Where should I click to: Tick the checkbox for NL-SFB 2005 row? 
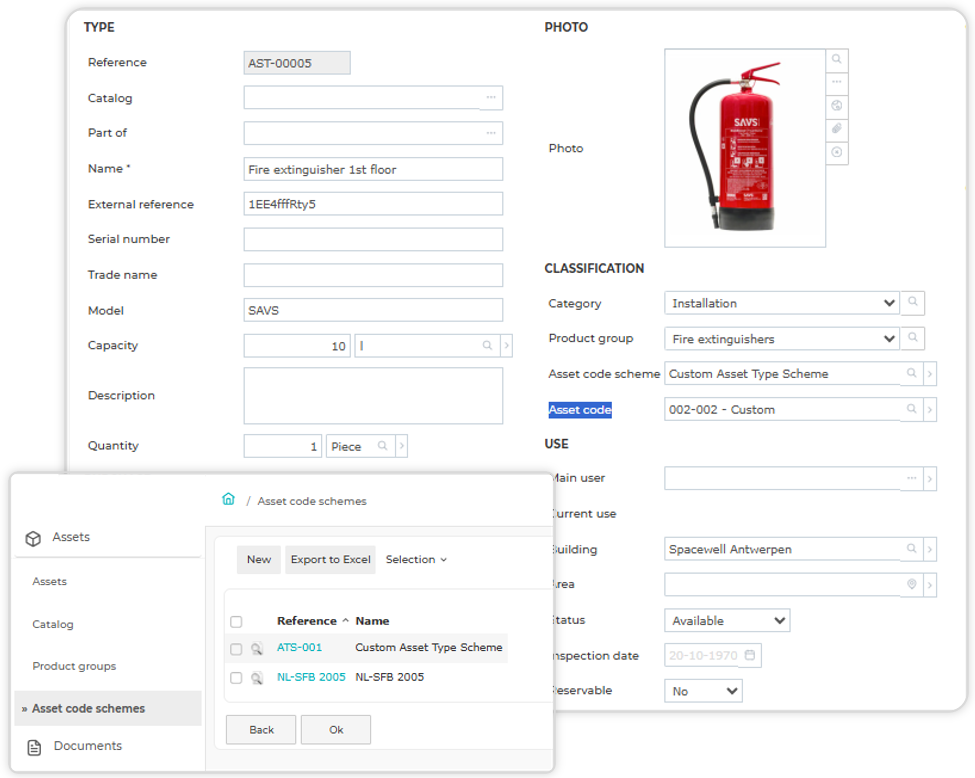[x=236, y=677]
